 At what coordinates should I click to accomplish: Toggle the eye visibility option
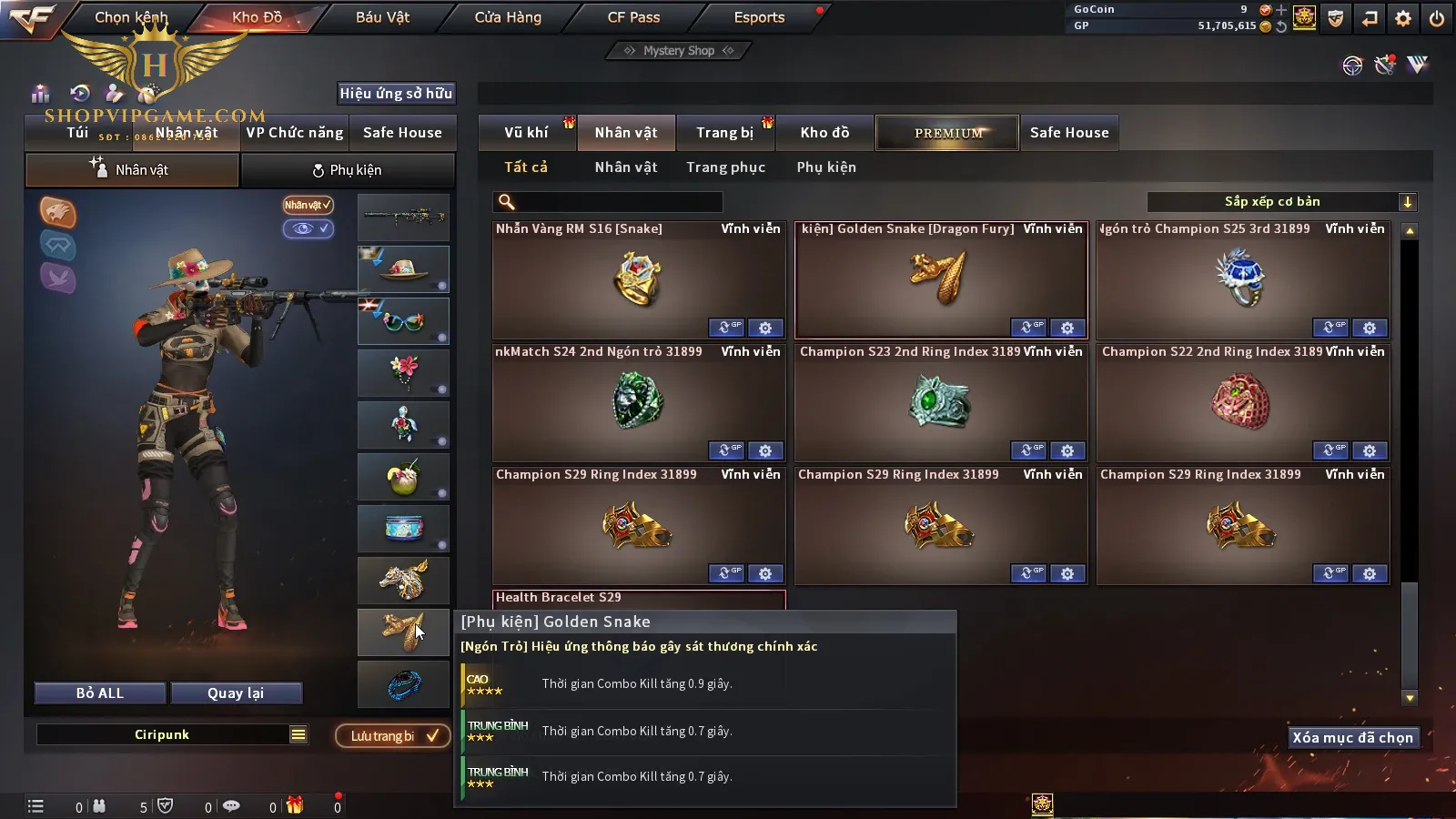coord(308,228)
